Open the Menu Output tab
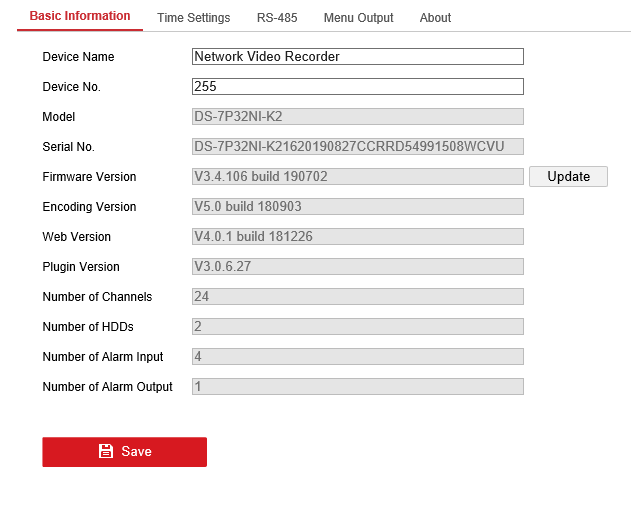This screenshot has height=528, width=631. pyautogui.click(x=358, y=18)
